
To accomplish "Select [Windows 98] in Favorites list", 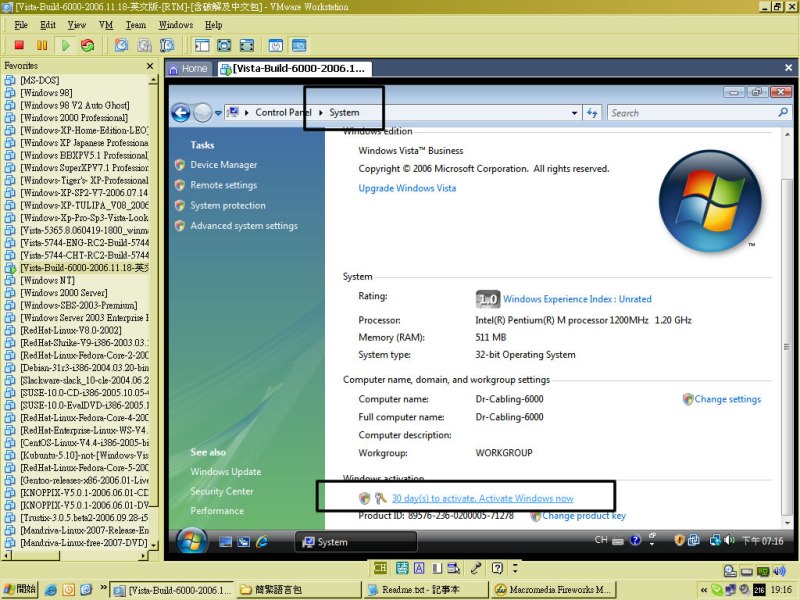I will 46,92.
